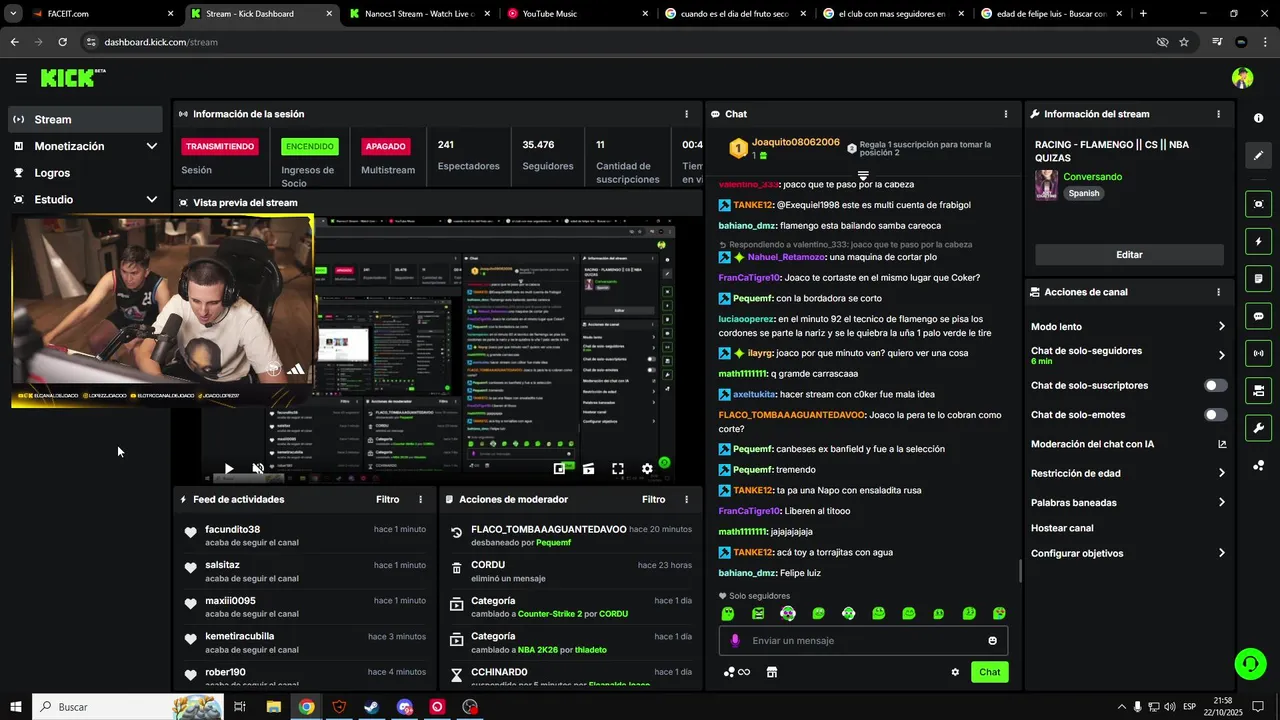Open Configurar objetivos options arrow
Viewport: 1280px width, 720px height.
click(1221, 553)
